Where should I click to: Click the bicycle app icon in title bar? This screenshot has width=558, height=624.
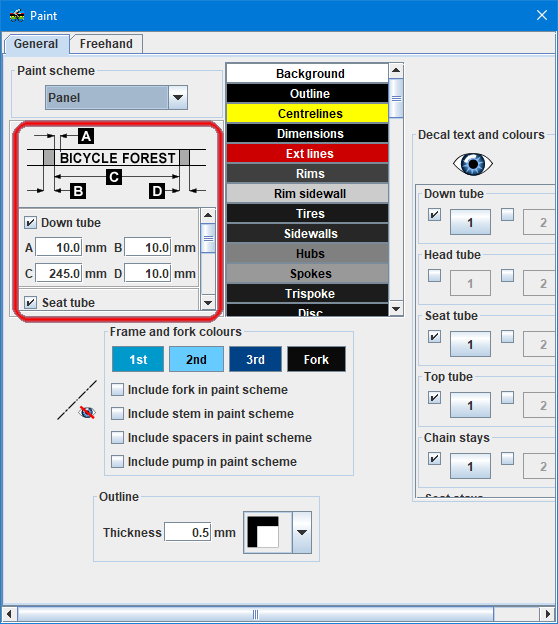[x=17, y=16]
